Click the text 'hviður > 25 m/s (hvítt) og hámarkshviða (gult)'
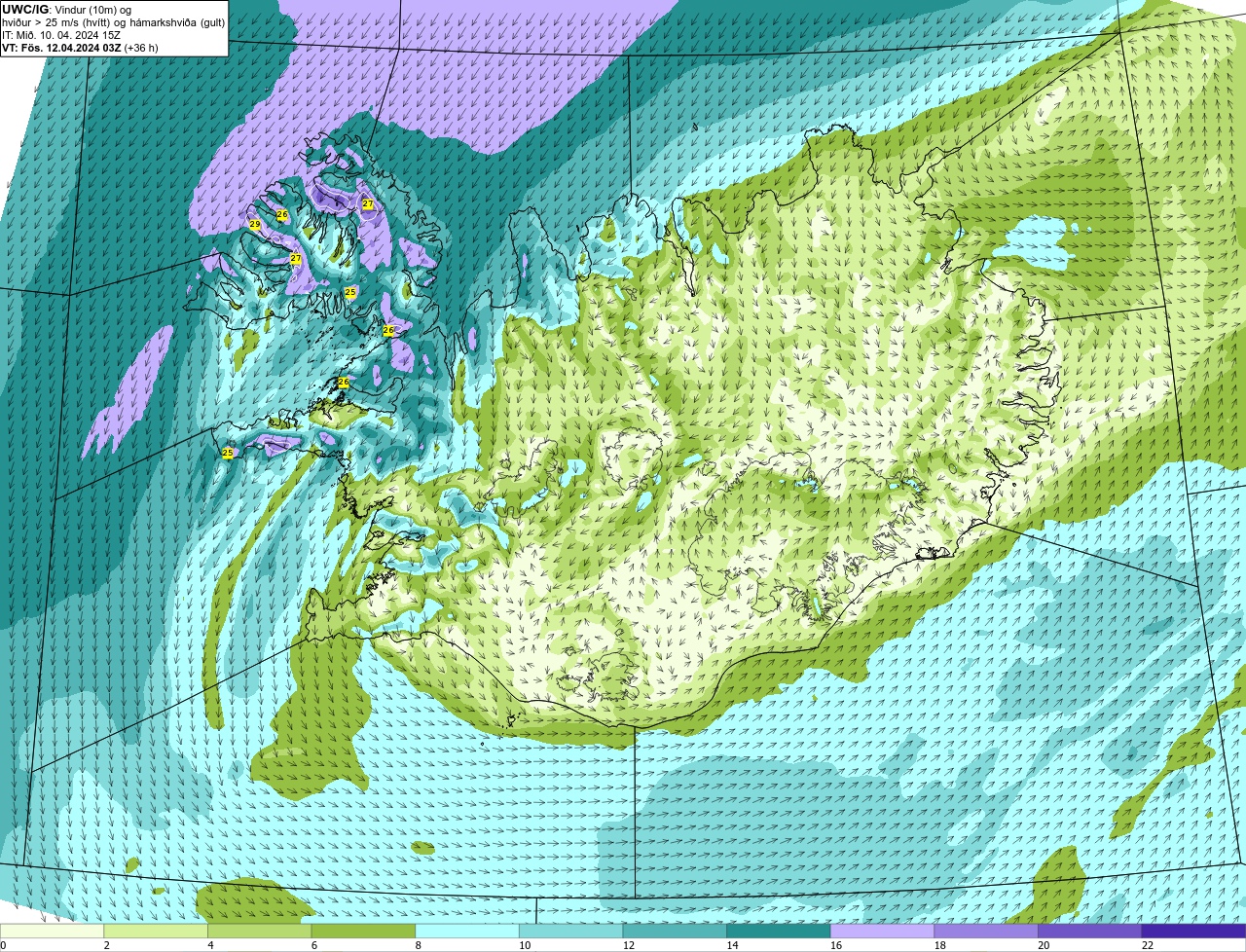1246x952 pixels. tap(113, 22)
